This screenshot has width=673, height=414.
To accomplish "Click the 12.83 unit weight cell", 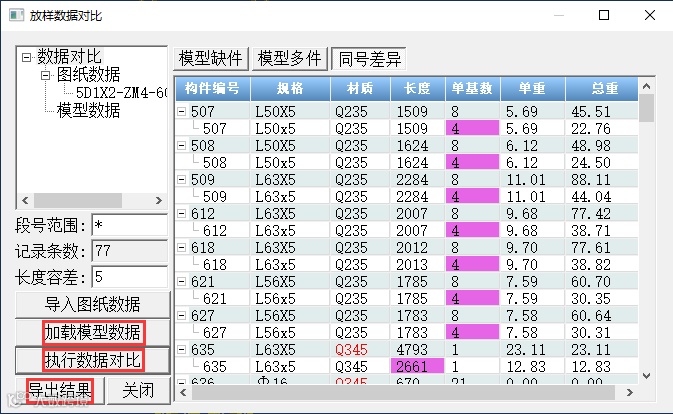I will (533, 366).
